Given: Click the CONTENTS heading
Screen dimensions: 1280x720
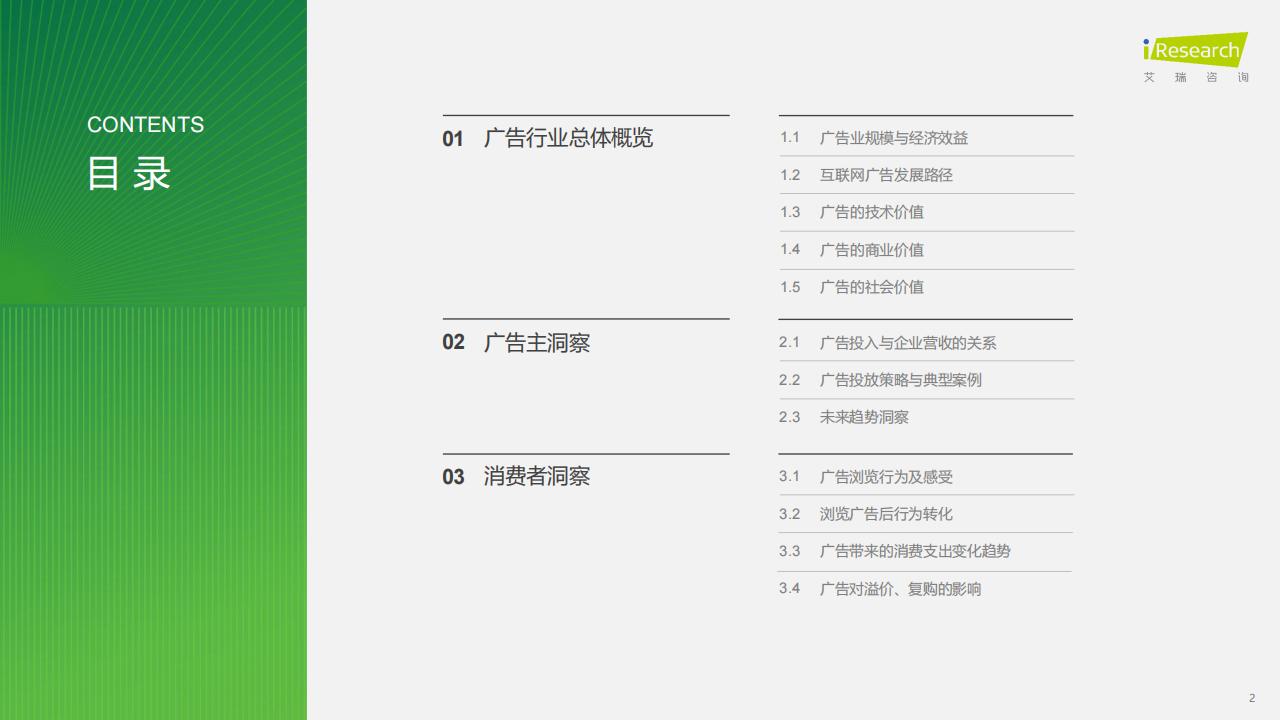Looking at the screenshot, I should click(146, 124).
